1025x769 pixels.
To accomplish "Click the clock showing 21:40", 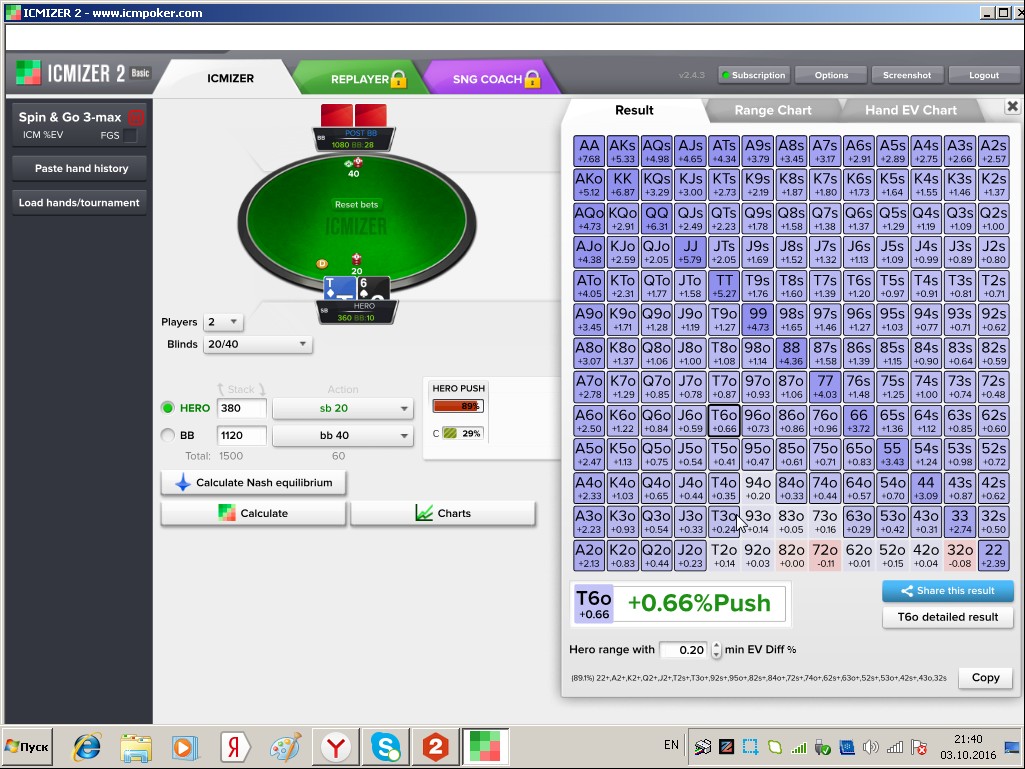I will (967, 739).
